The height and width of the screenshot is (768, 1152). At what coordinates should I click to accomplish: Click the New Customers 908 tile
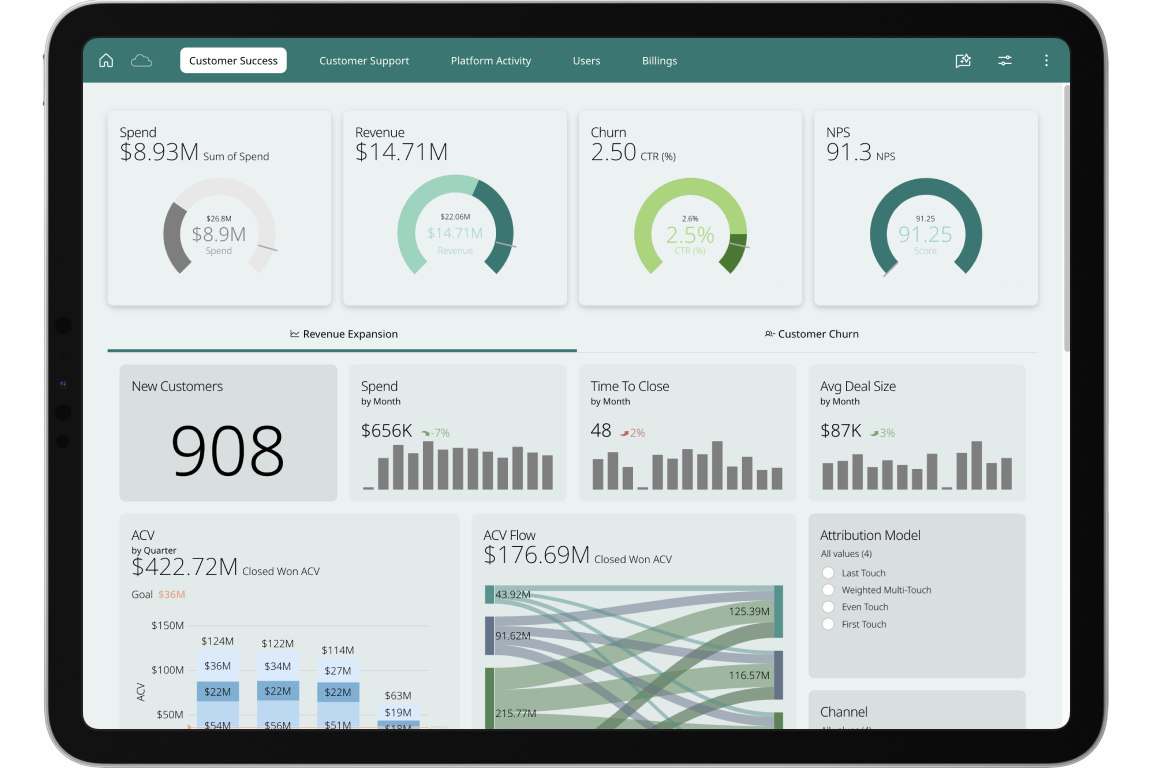coord(228,432)
